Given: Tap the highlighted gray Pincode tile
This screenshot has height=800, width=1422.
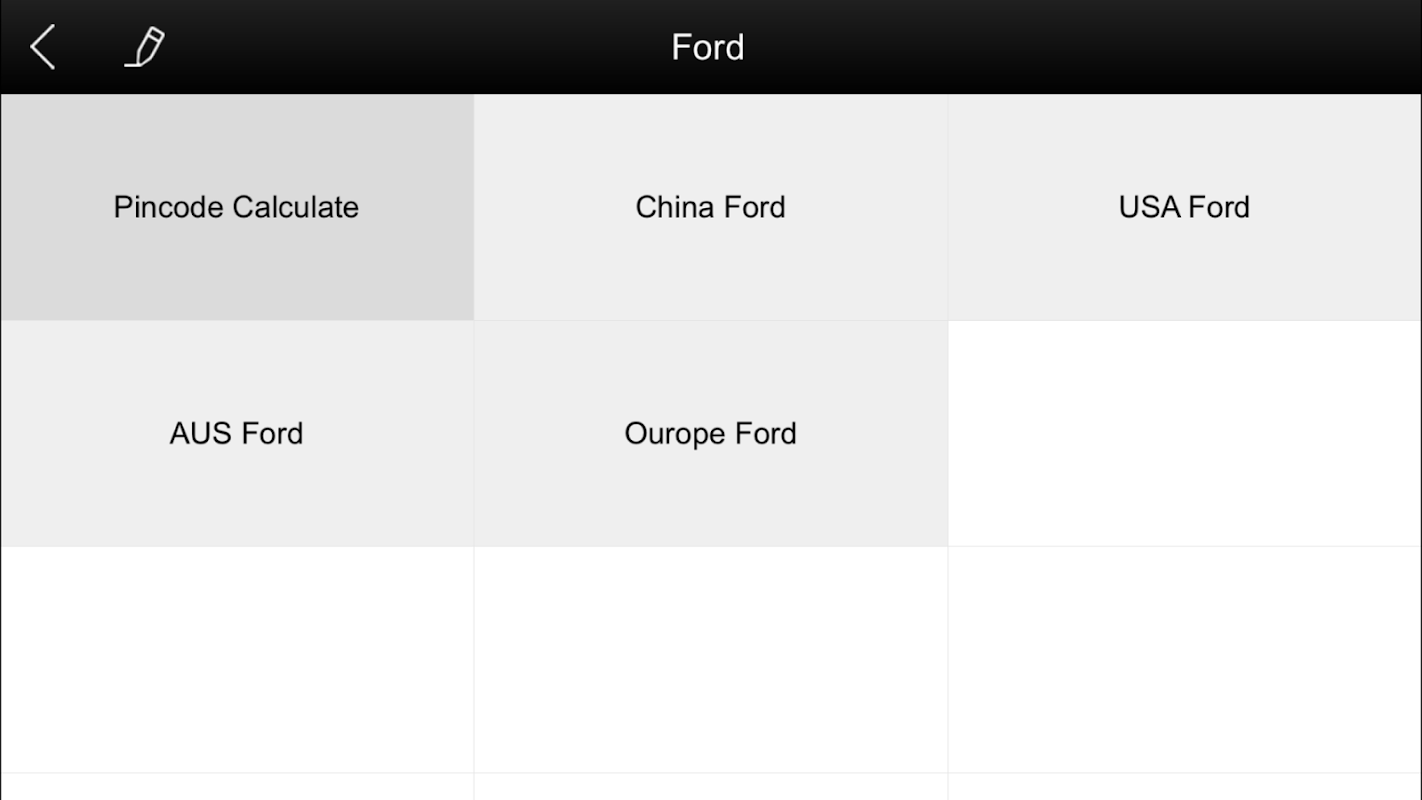Looking at the screenshot, I should (x=236, y=207).
